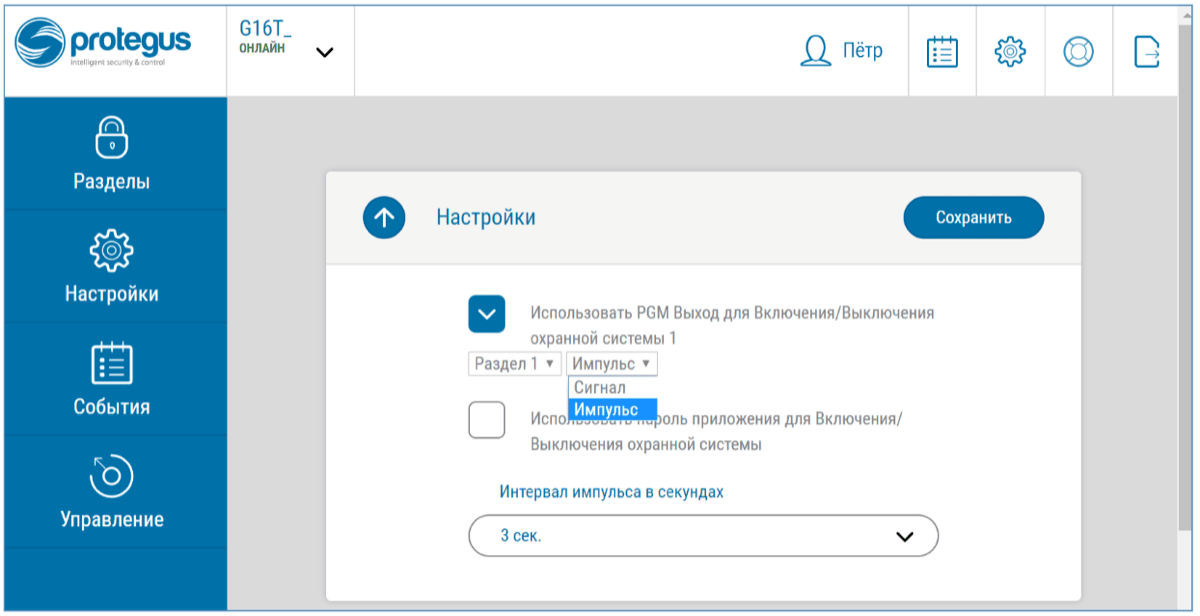
Task: Click the Protegus logo
Action: [103, 46]
